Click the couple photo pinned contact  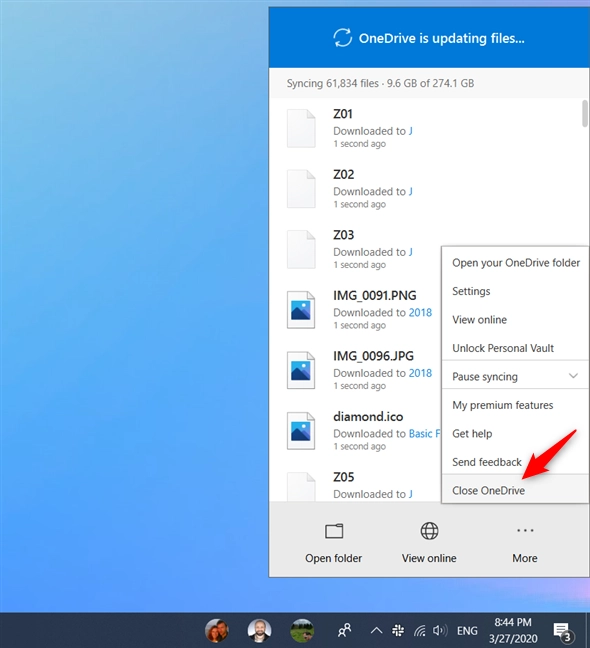coord(216,631)
